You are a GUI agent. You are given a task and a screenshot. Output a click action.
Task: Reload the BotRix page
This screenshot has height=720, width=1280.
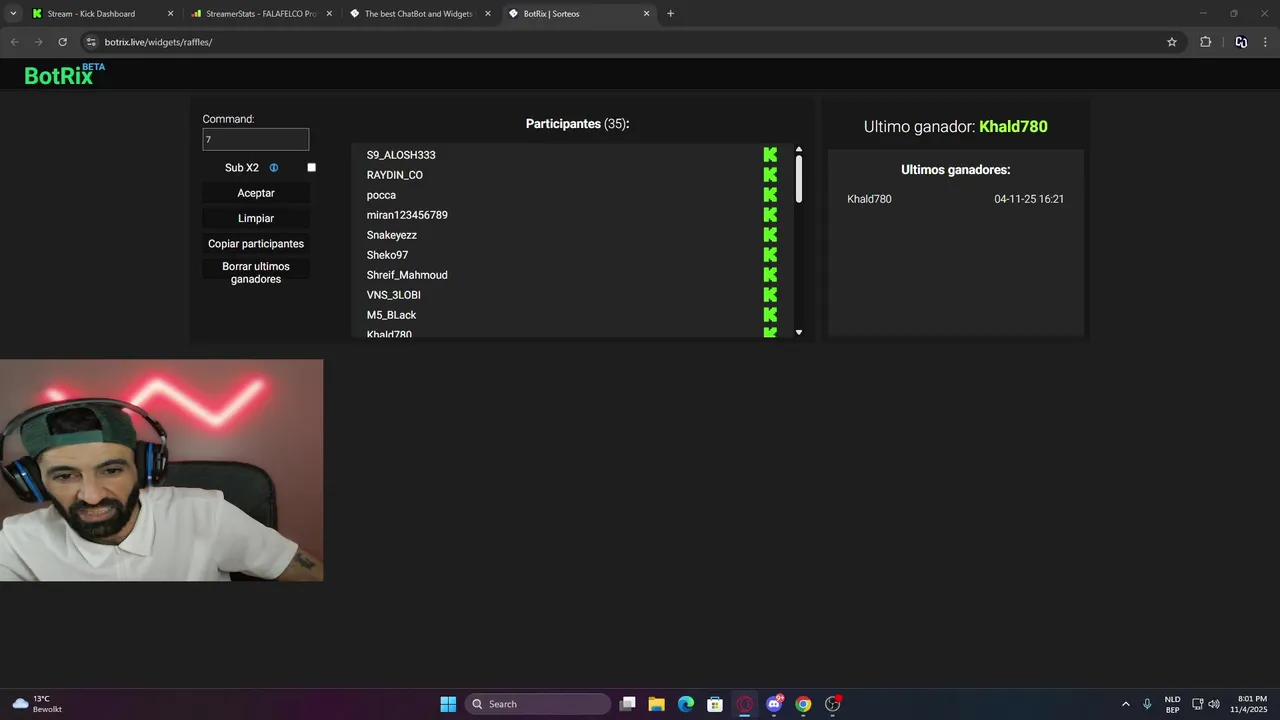click(x=62, y=42)
